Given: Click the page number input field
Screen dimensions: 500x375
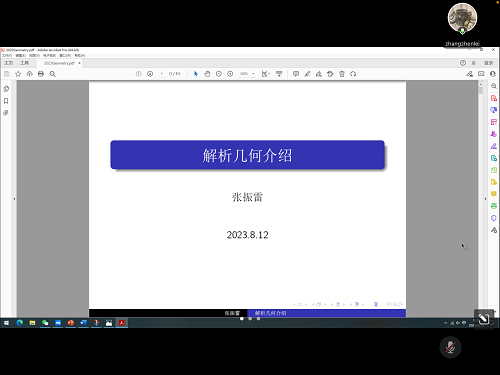Looking at the screenshot, I should [x=162, y=74].
